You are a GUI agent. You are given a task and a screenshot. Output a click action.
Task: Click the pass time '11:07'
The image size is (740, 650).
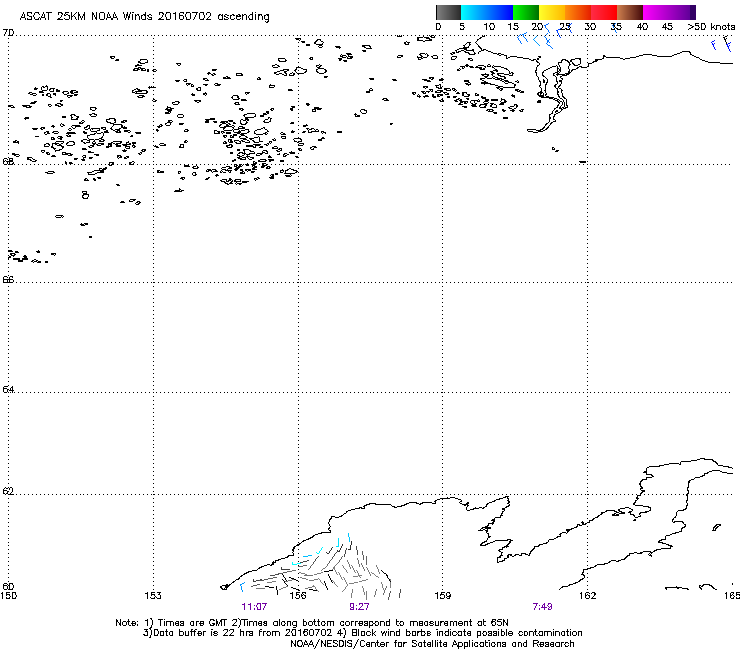click(254, 607)
